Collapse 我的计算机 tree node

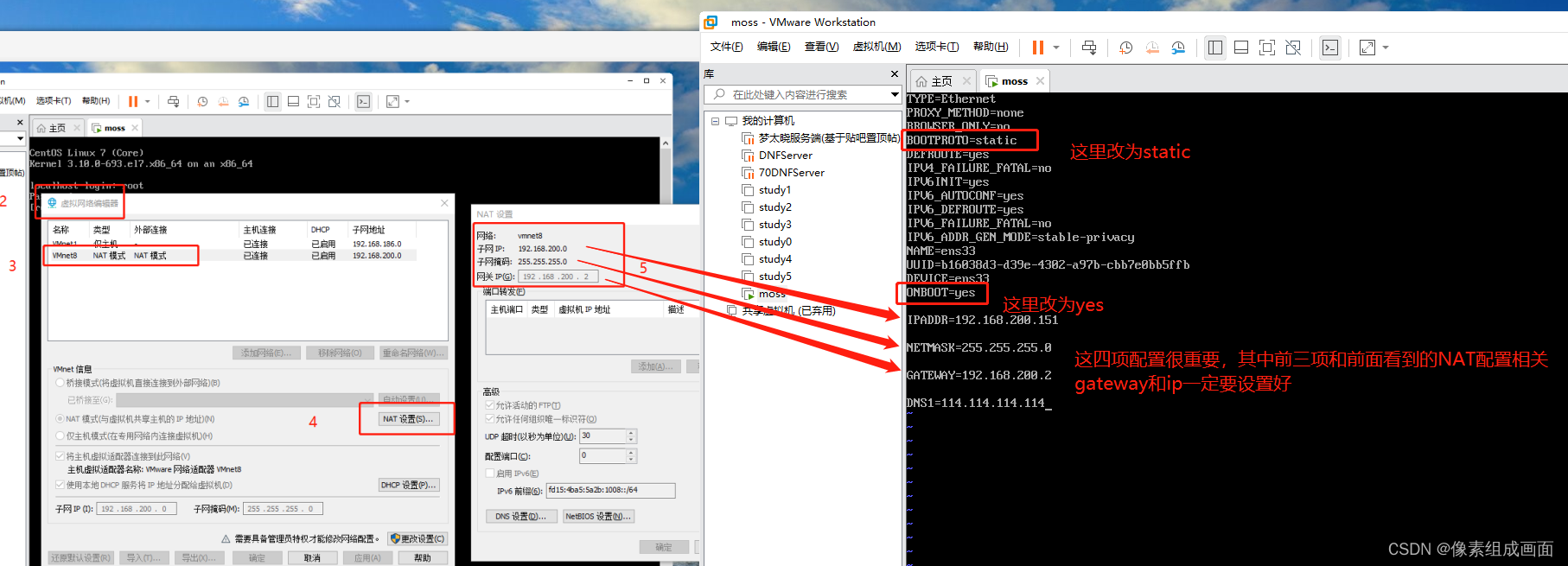click(715, 121)
